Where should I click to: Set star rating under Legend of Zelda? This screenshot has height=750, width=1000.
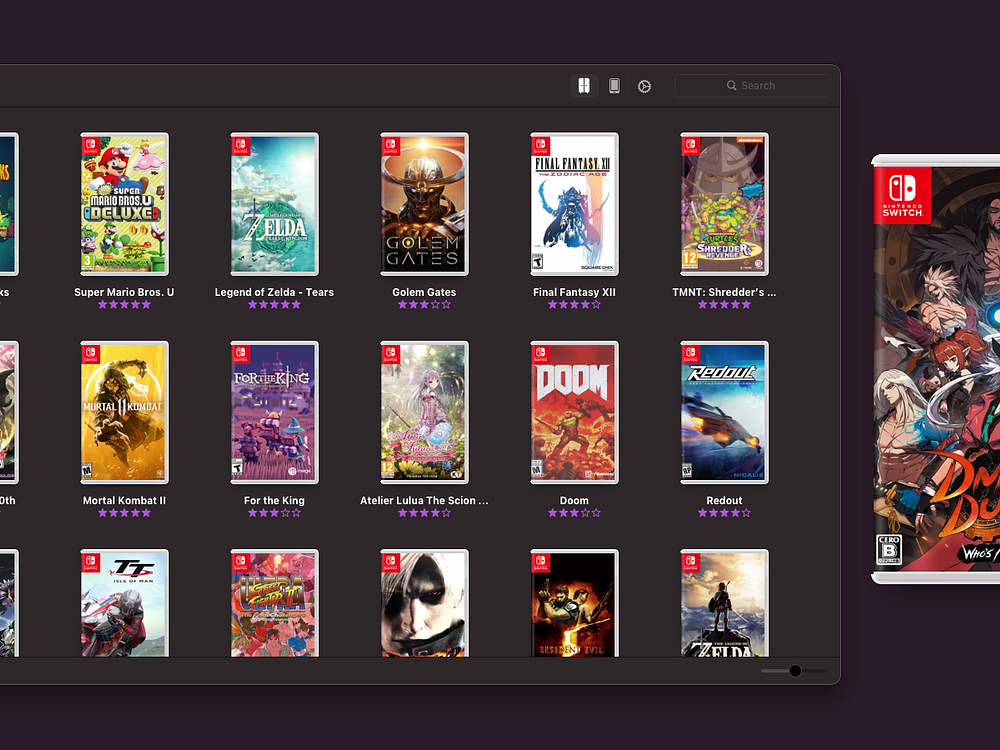[274, 305]
